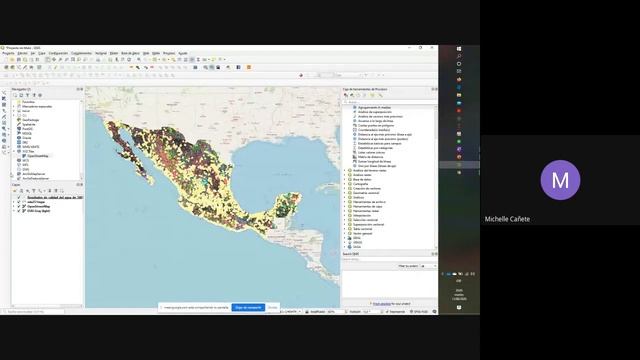Click the filter icon in Navegador panel
Viewport: 640px width, 360px height.
(27, 95)
